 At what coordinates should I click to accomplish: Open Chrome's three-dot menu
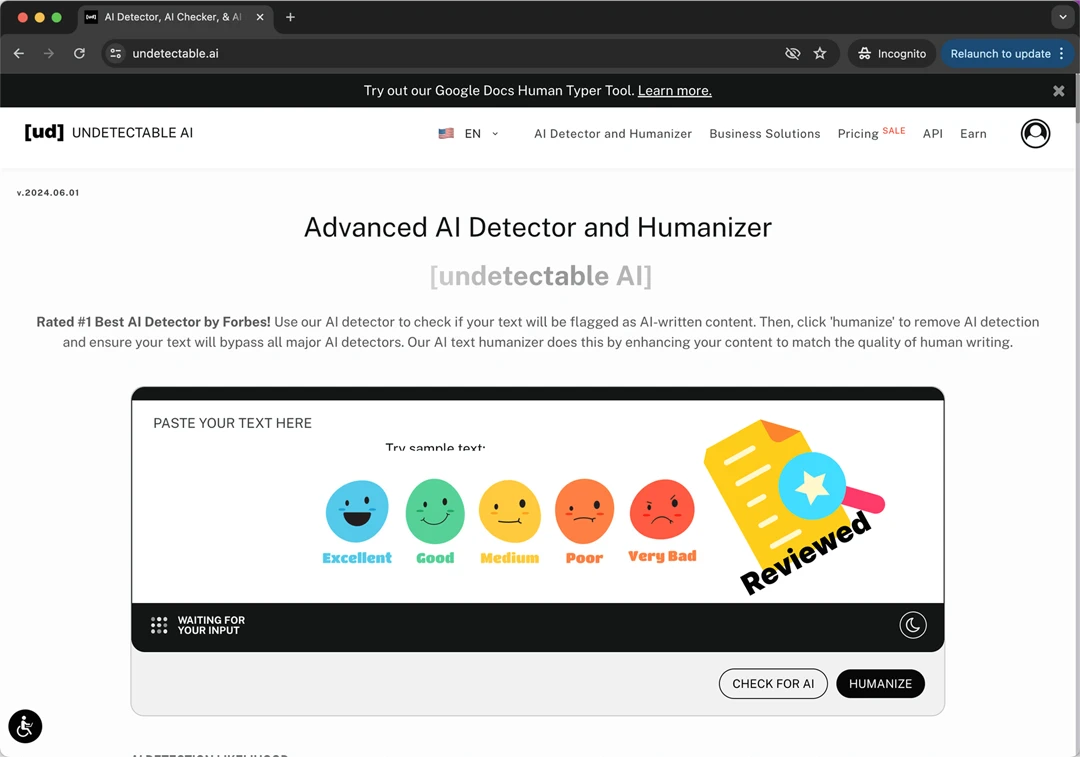point(1061,54)
